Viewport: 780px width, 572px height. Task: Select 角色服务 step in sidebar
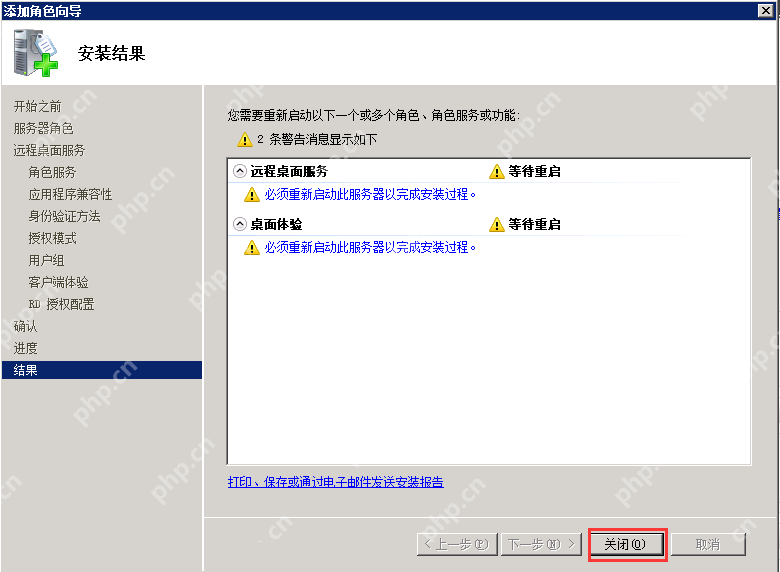coord(52,173)
